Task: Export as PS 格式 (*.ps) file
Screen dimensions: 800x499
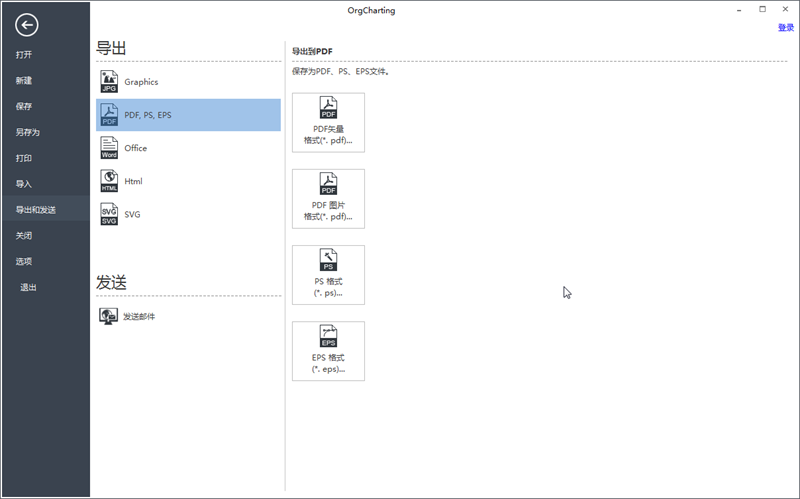Action: click(328, 275)
